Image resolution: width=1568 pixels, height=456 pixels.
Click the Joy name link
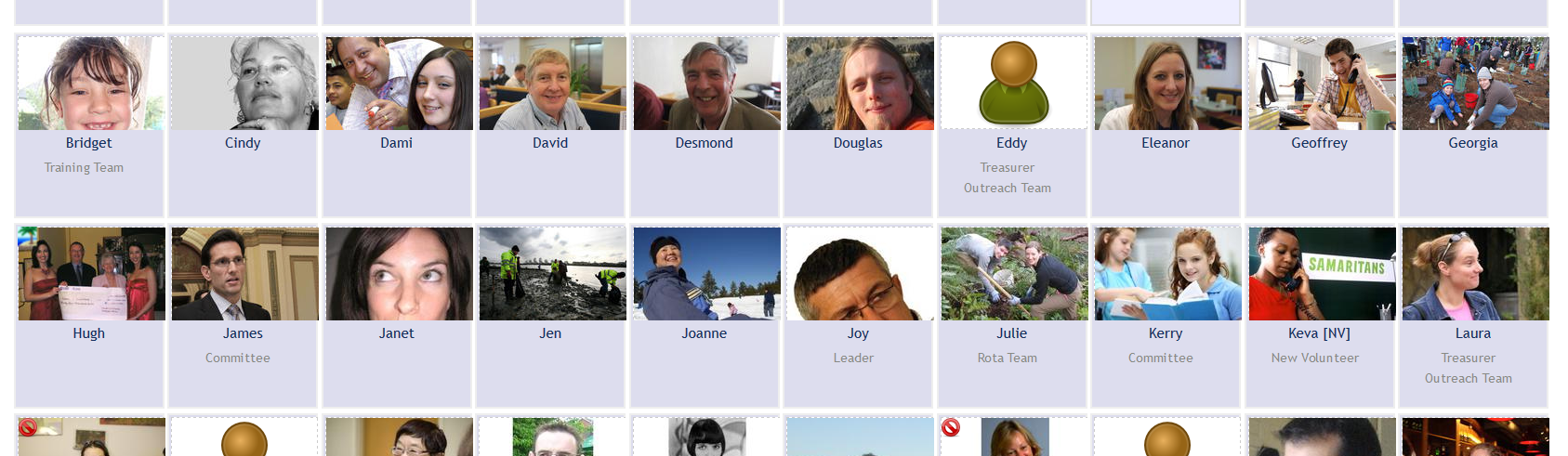tap(858, 333)
